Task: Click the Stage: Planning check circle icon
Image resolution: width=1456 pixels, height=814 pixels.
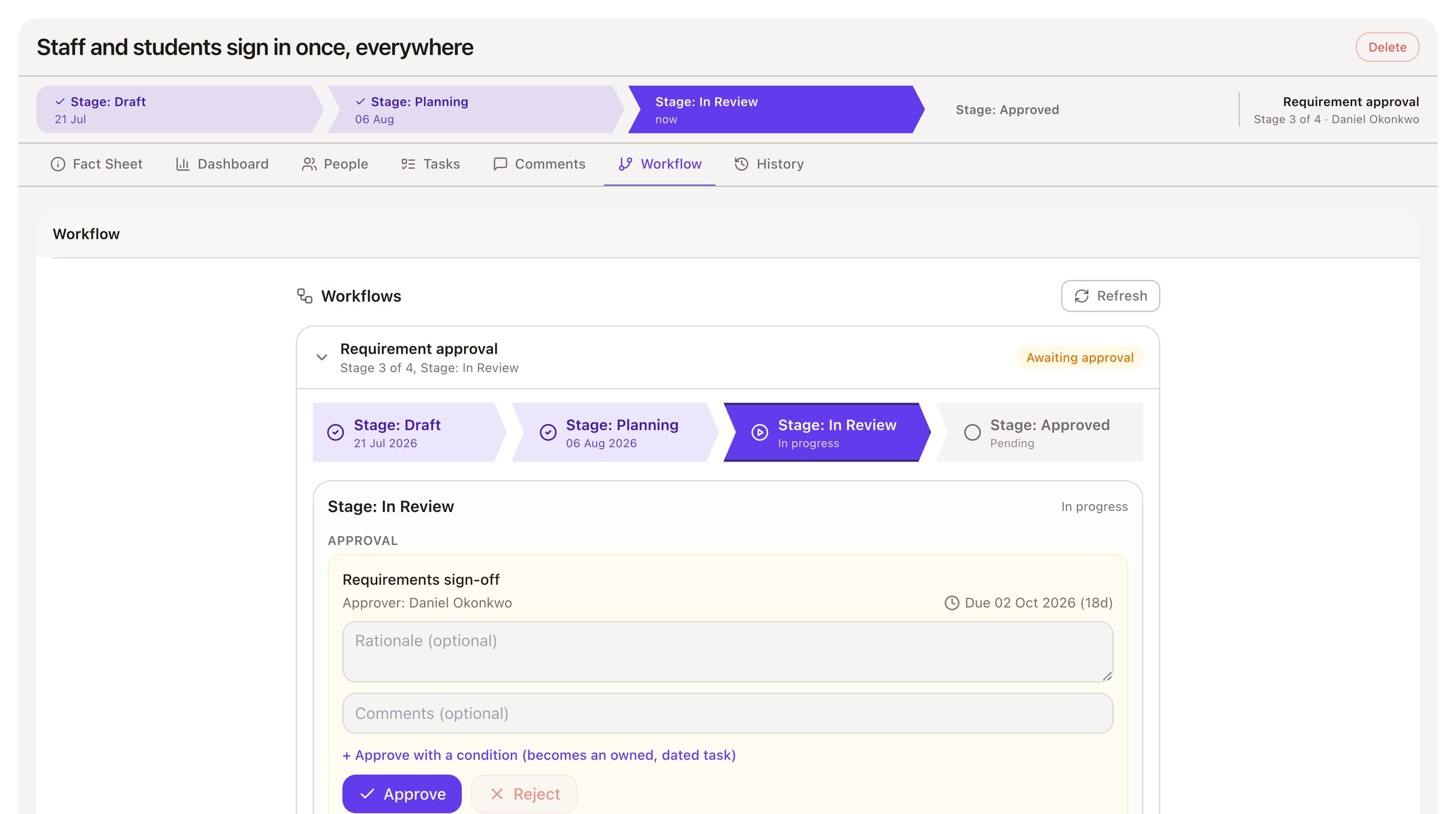Action: [548, 433]
